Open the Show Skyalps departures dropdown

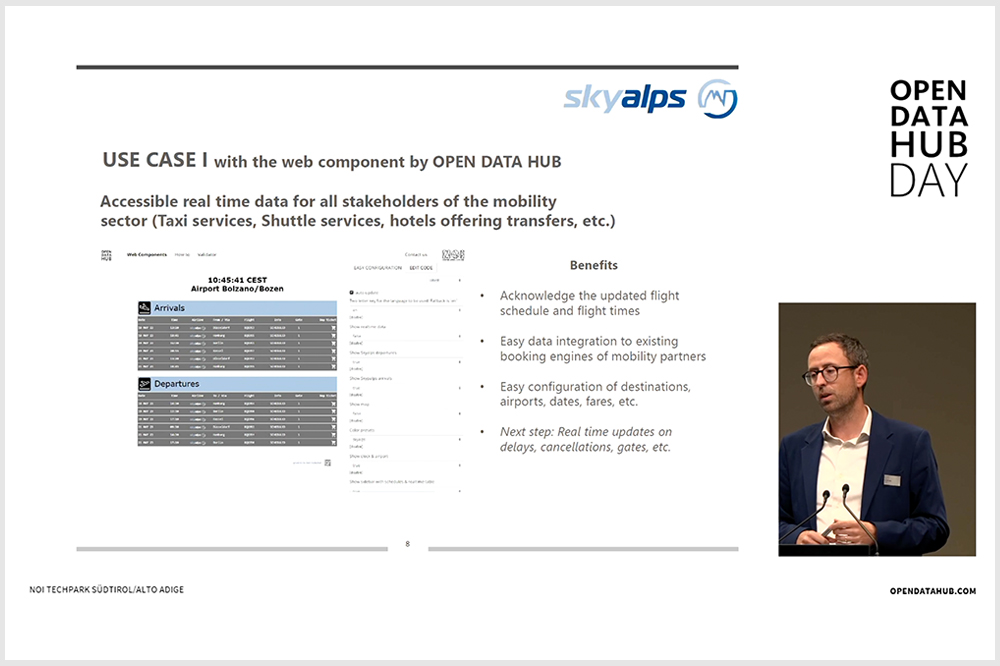405,362
